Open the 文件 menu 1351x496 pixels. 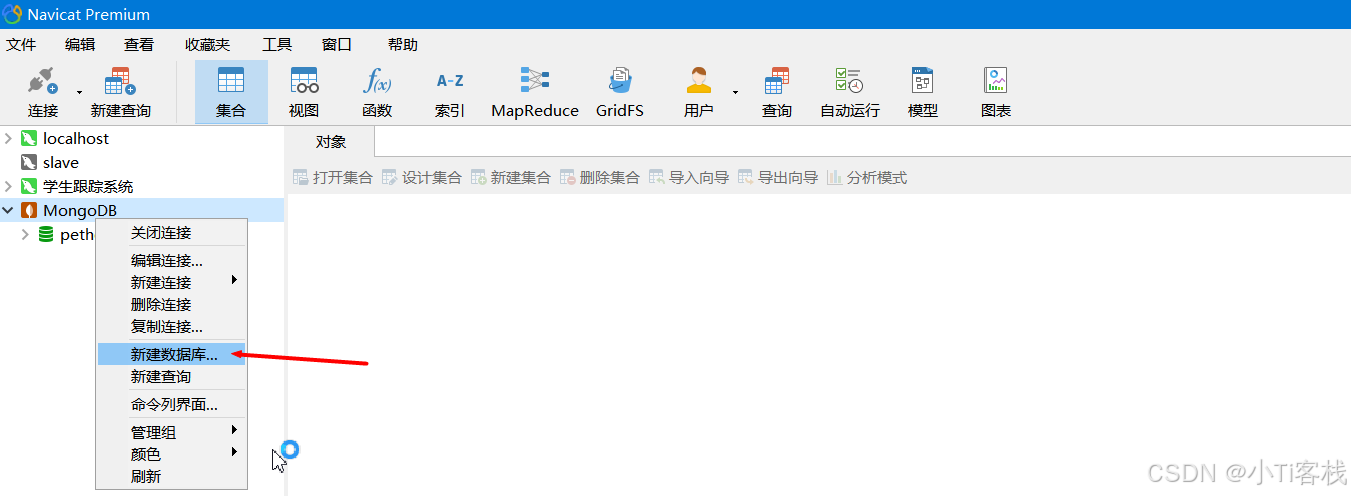point(21,45)
